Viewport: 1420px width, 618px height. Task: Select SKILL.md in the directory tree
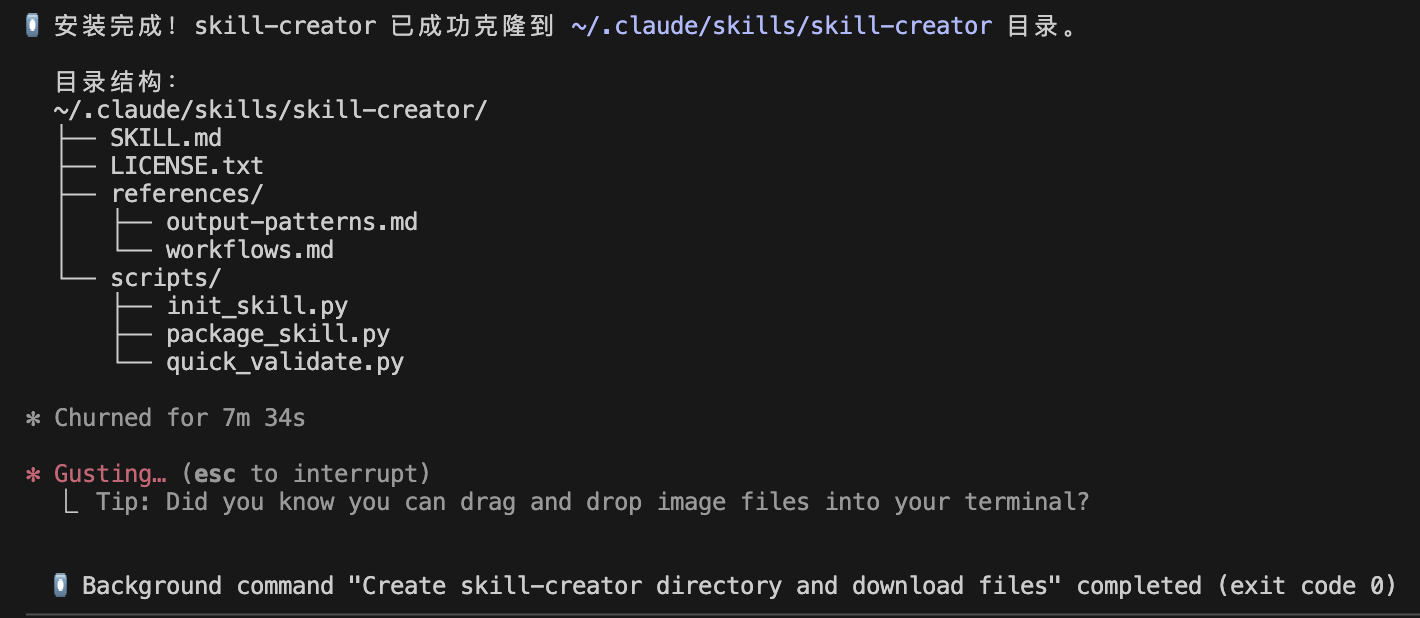(166, 138)
